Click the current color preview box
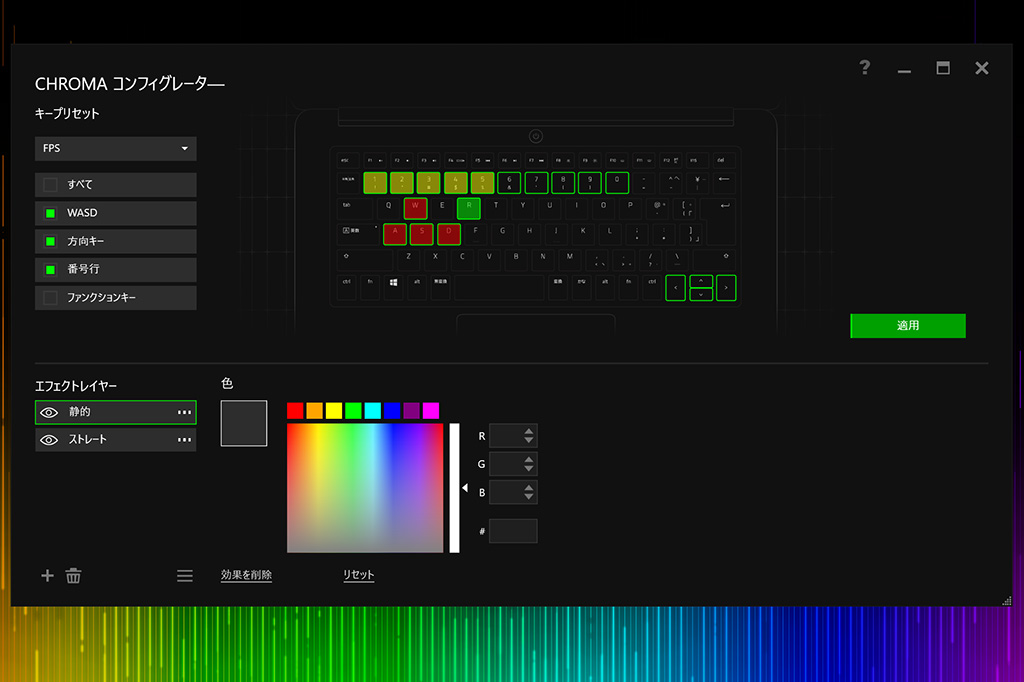Screen dimensions: 1024x682 (244, 423)
